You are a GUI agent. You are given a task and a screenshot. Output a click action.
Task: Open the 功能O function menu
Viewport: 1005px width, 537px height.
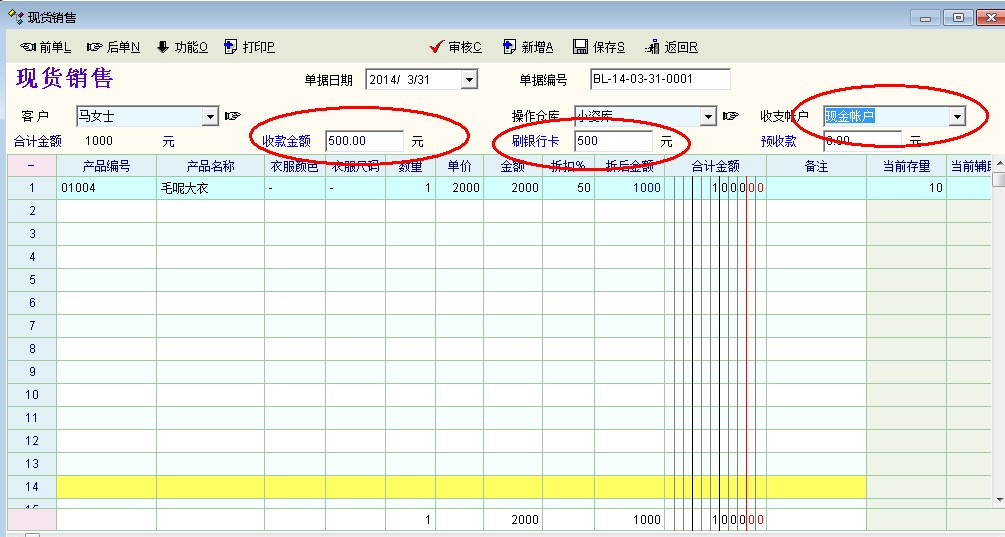tap(182, 47)
